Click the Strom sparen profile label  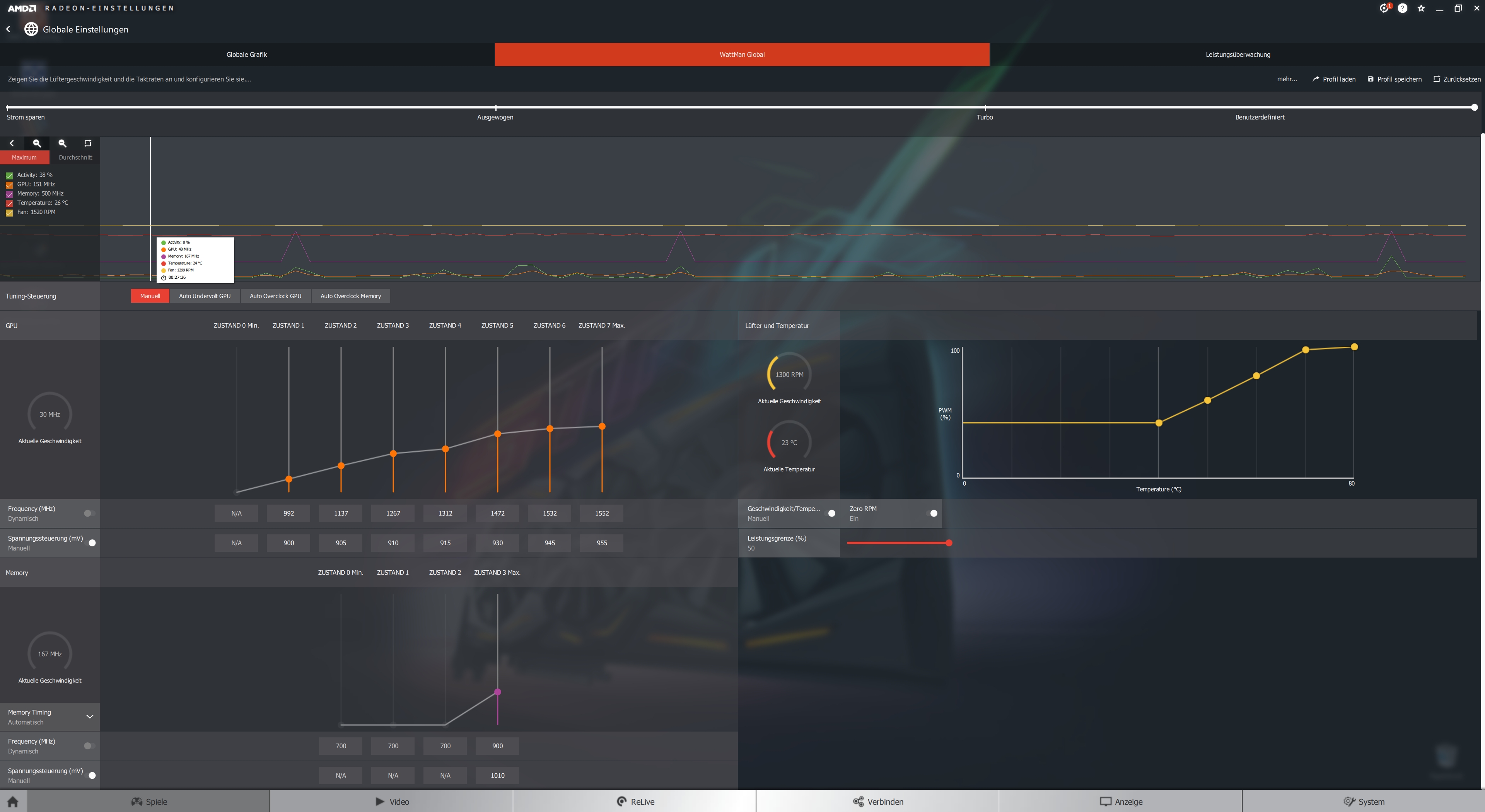pyautogui.click(x=26, y=117)
